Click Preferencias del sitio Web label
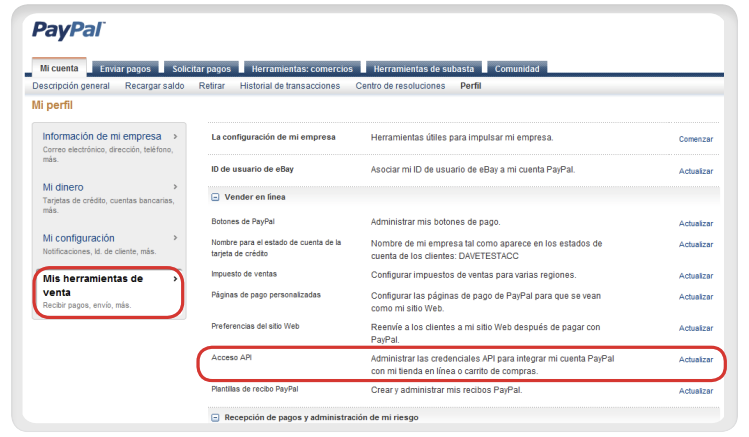Screen dimensions: 749x437 point(255,327)
